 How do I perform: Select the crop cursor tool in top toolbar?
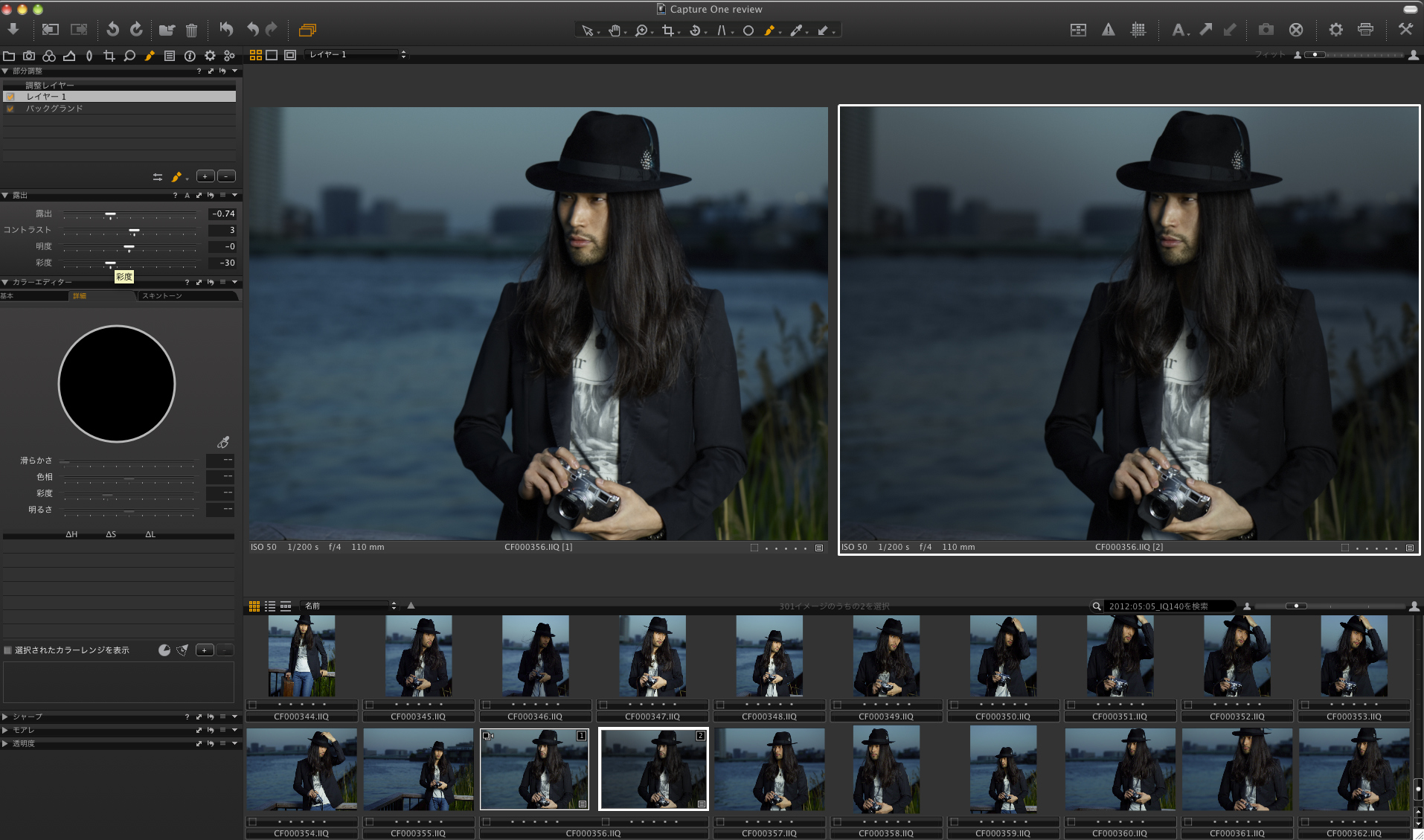(x=667, y=31)
